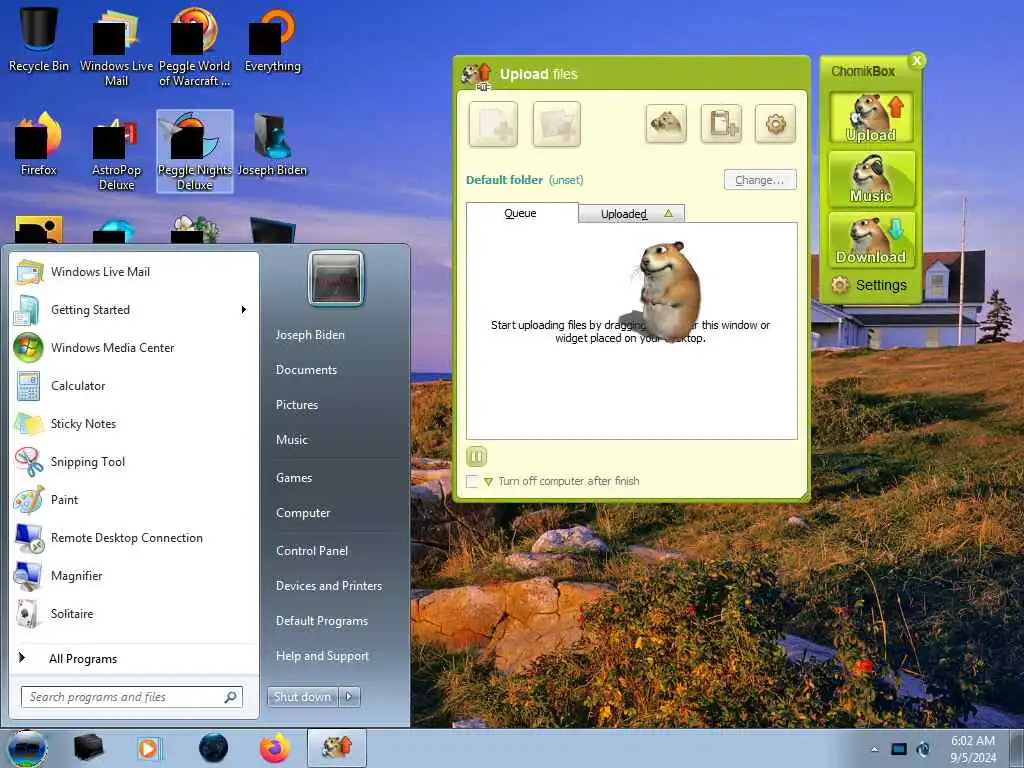Switch to the Queue tab
Screen dimensions: 1024x768
coord(521,213)
